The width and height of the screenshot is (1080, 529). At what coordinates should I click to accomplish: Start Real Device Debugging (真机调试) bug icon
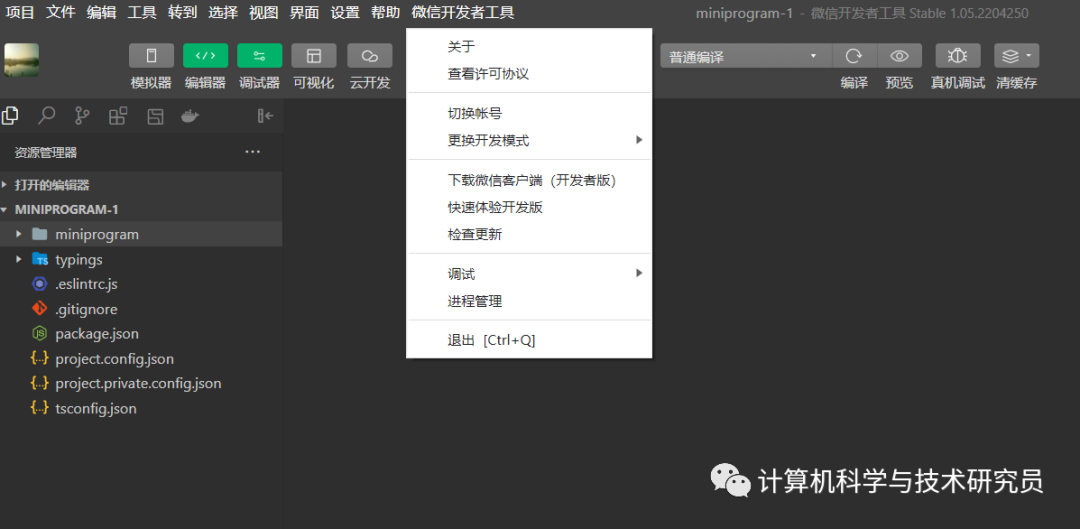958,56
